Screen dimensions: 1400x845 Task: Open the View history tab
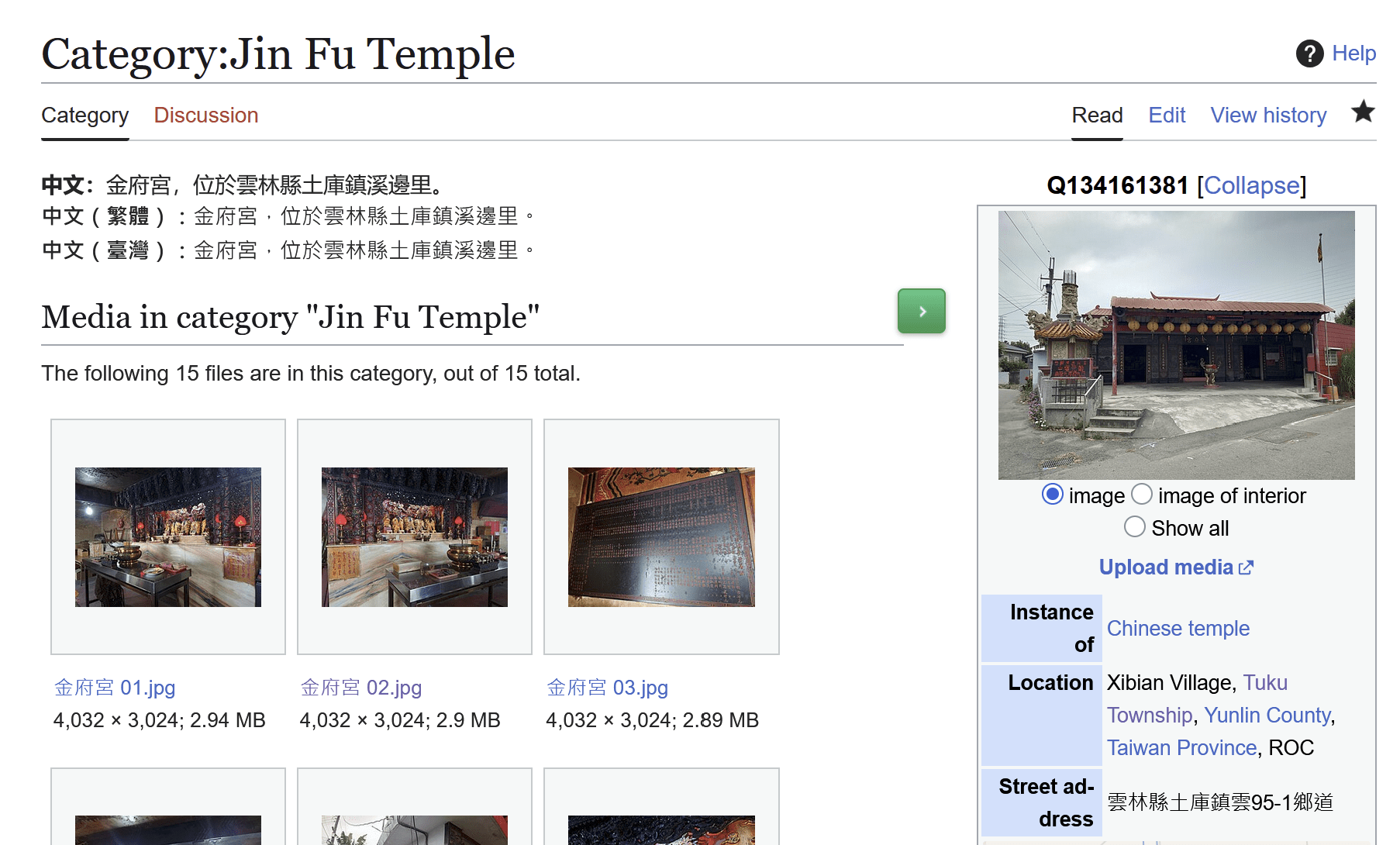coord(1268,116)
